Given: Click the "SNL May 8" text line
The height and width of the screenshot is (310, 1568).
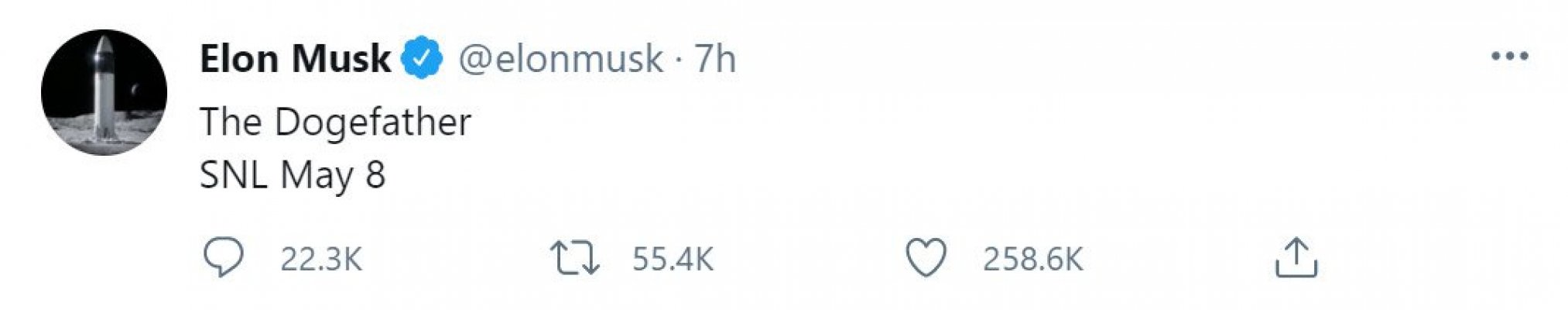Looking at the screenshot, I should tap(293, 174).
